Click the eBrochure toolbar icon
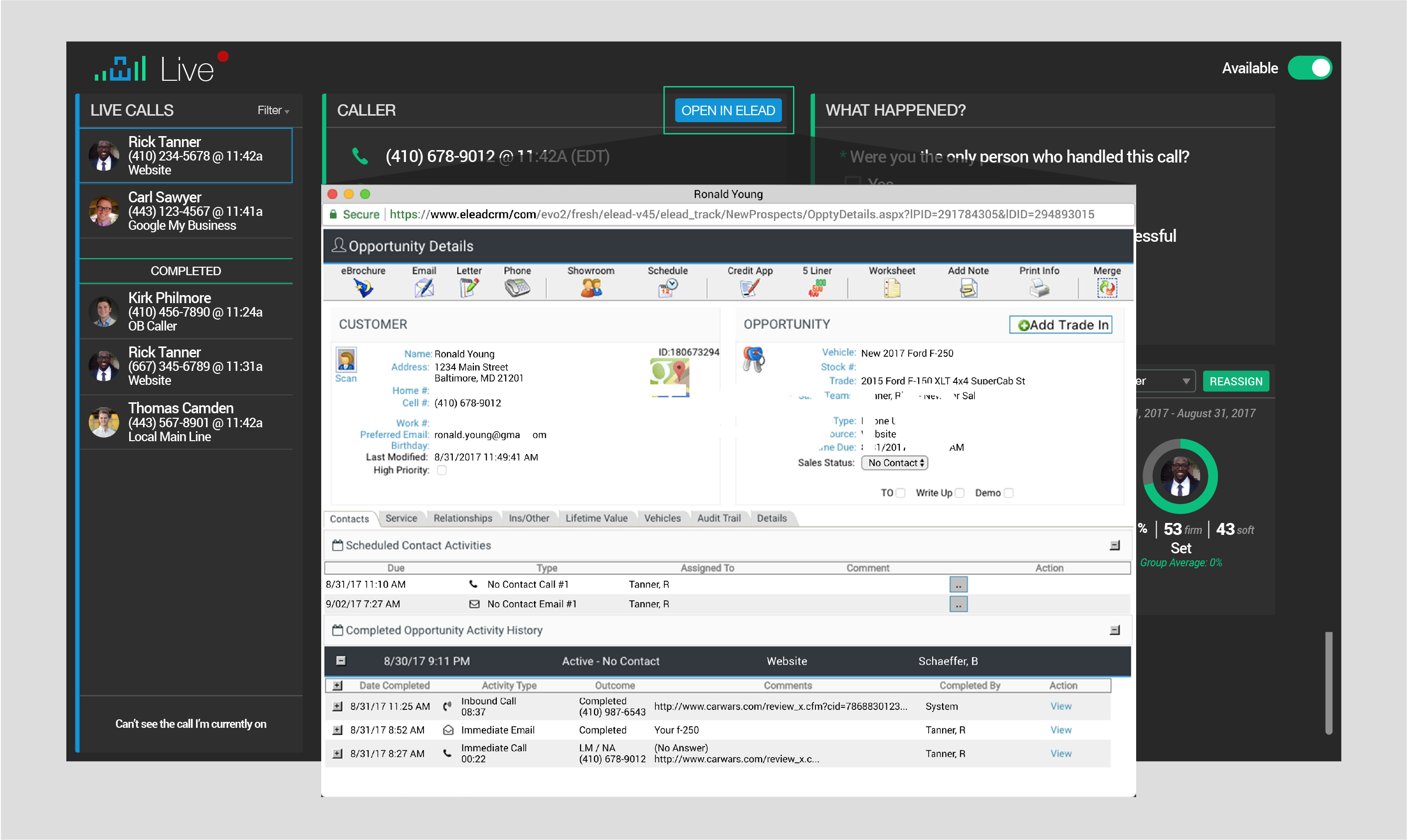Image resolution: width=1408 pixels, height=840 pixels. [363, 288]
